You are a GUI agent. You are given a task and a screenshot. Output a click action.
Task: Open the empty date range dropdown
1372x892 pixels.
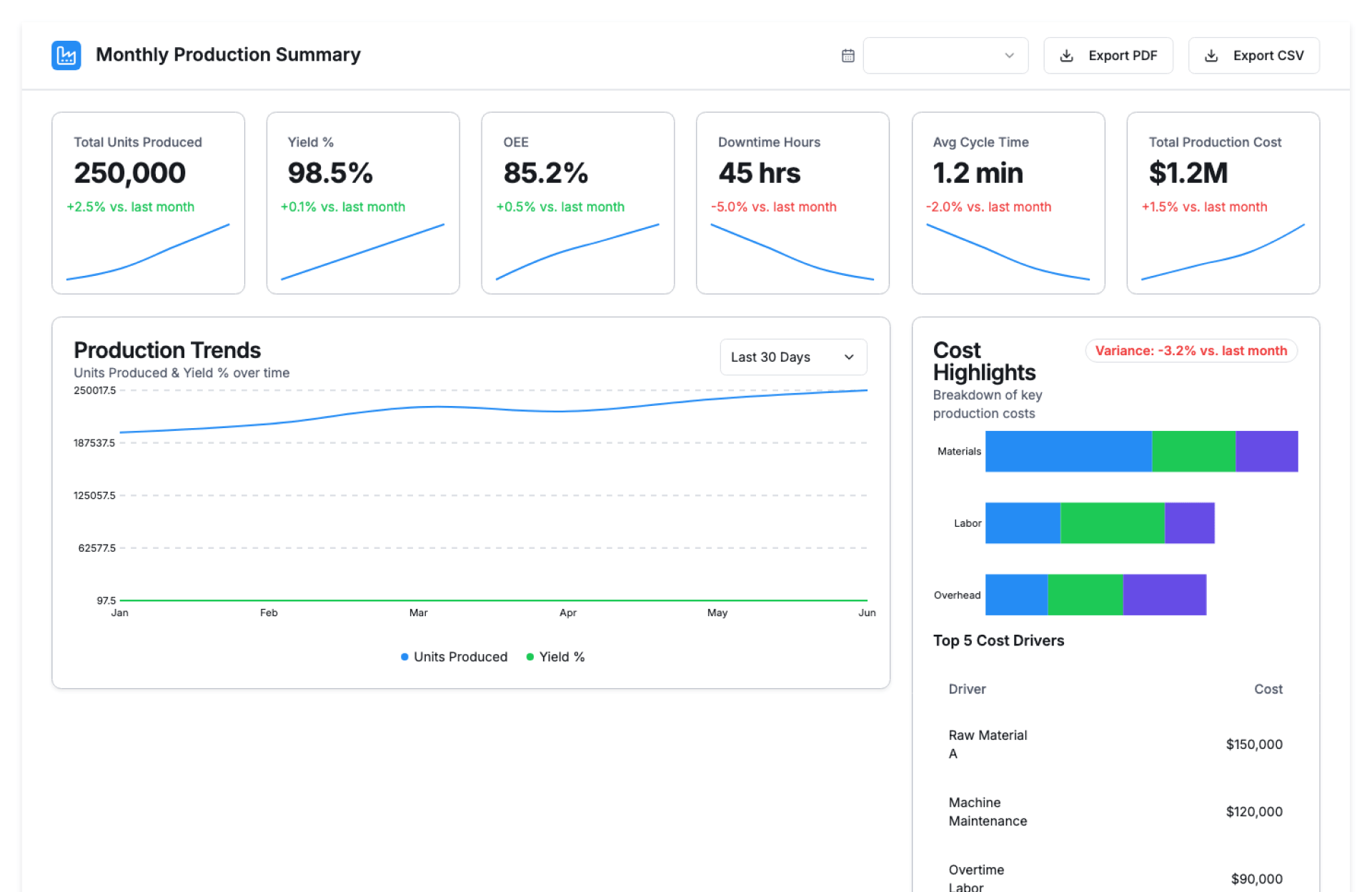pyautogui.click(x=945, y=56)
